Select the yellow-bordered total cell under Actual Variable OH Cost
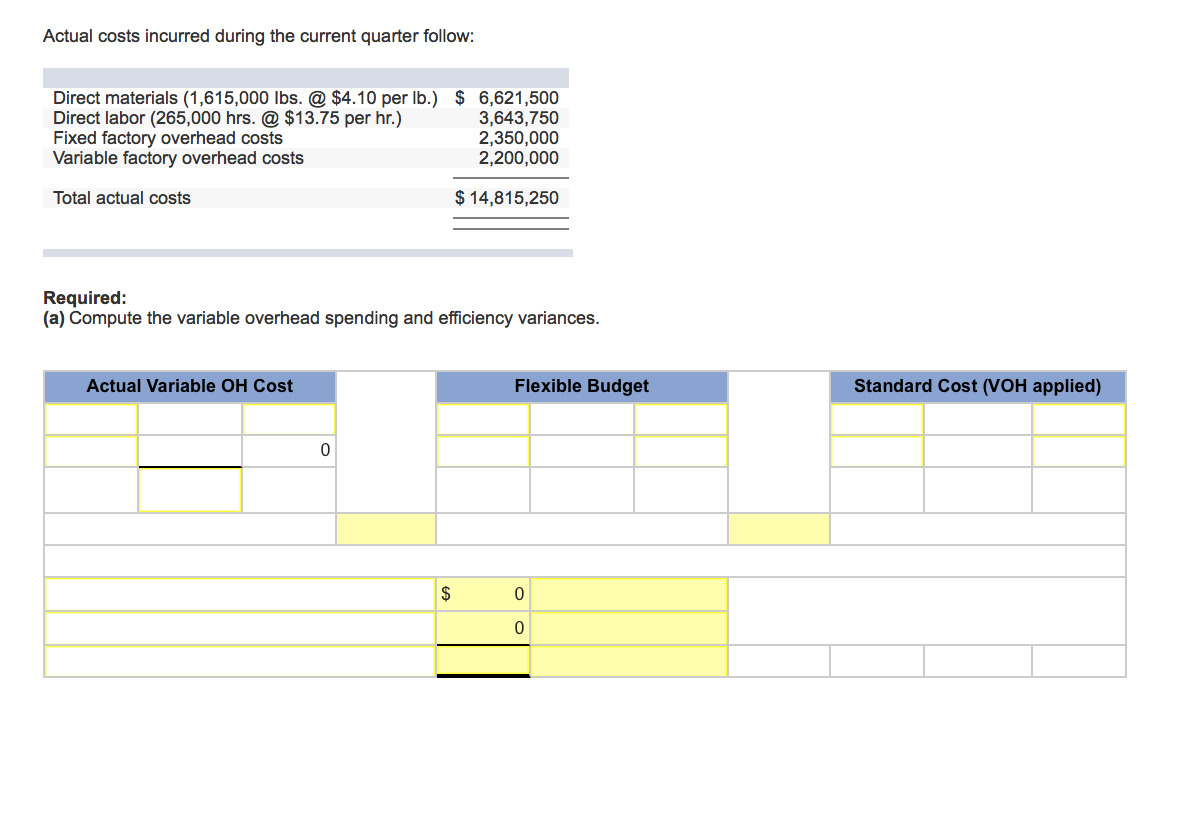The height and width of the screenshot is (816, 1192). pos(190,491)
